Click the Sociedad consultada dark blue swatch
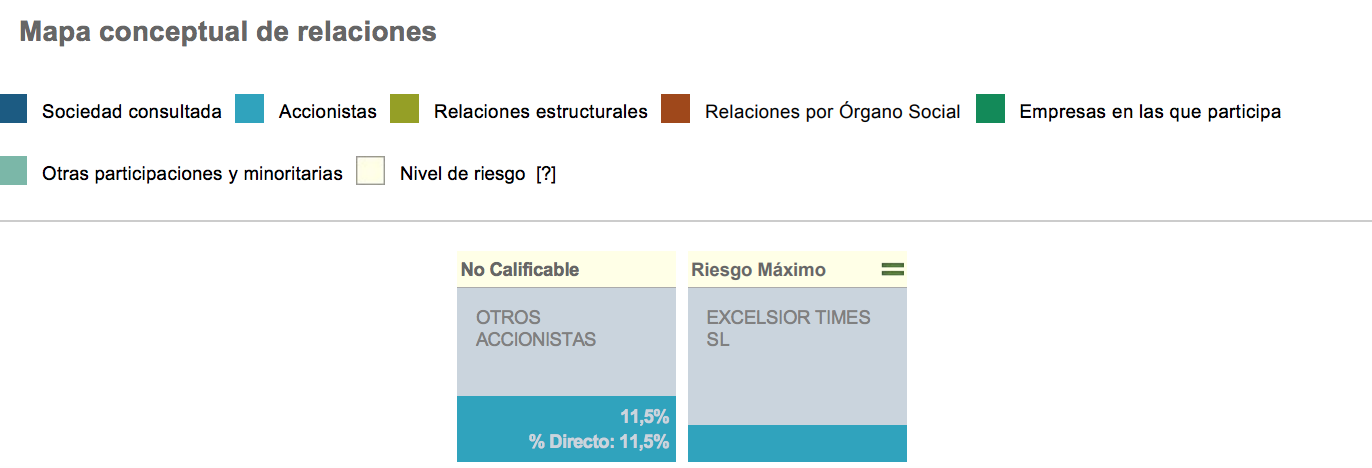 (x=14, y=110)
